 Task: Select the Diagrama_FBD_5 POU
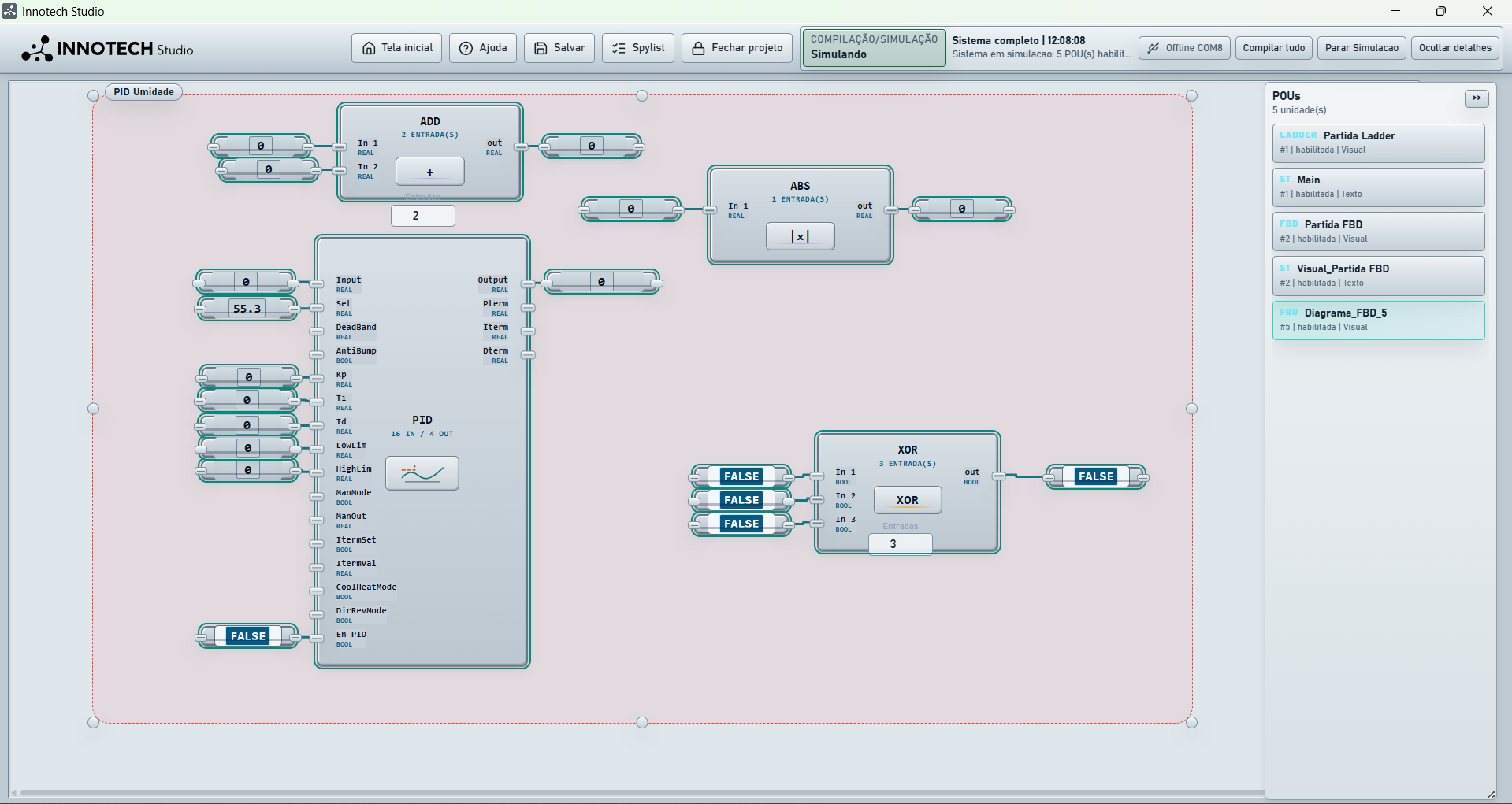1378,320
